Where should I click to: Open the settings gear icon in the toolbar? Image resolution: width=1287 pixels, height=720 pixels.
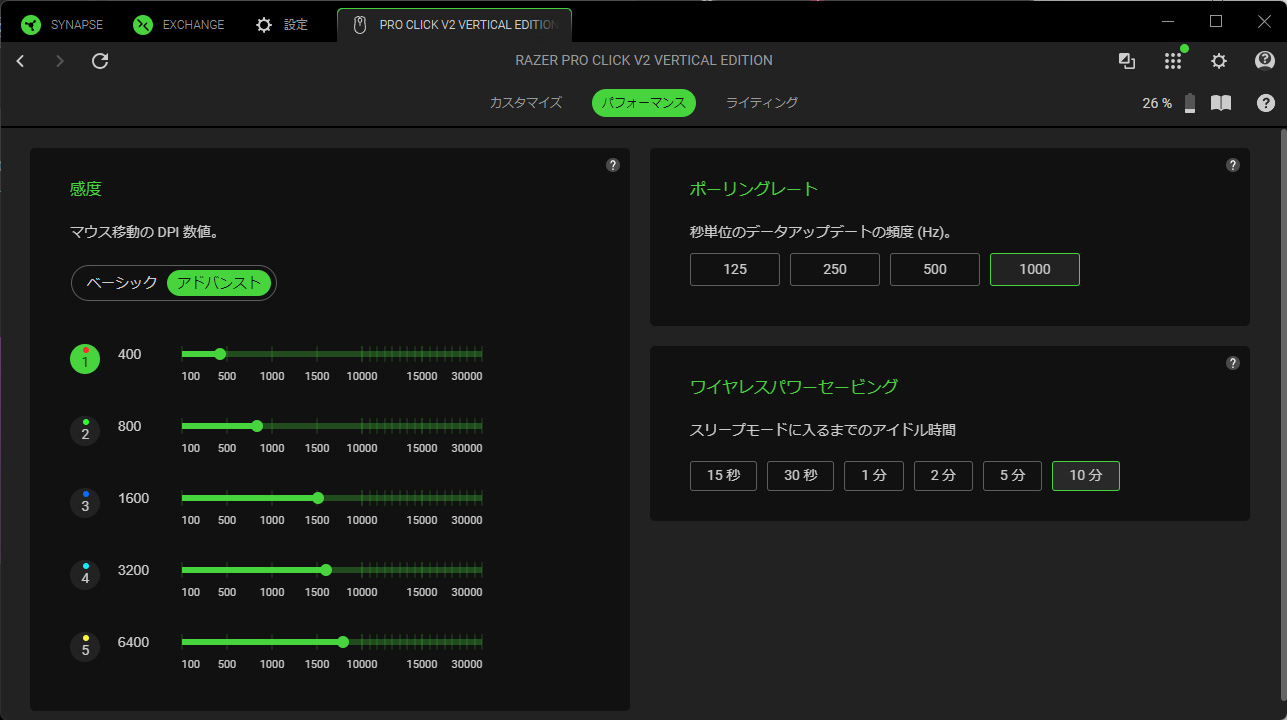point(1218,61)
